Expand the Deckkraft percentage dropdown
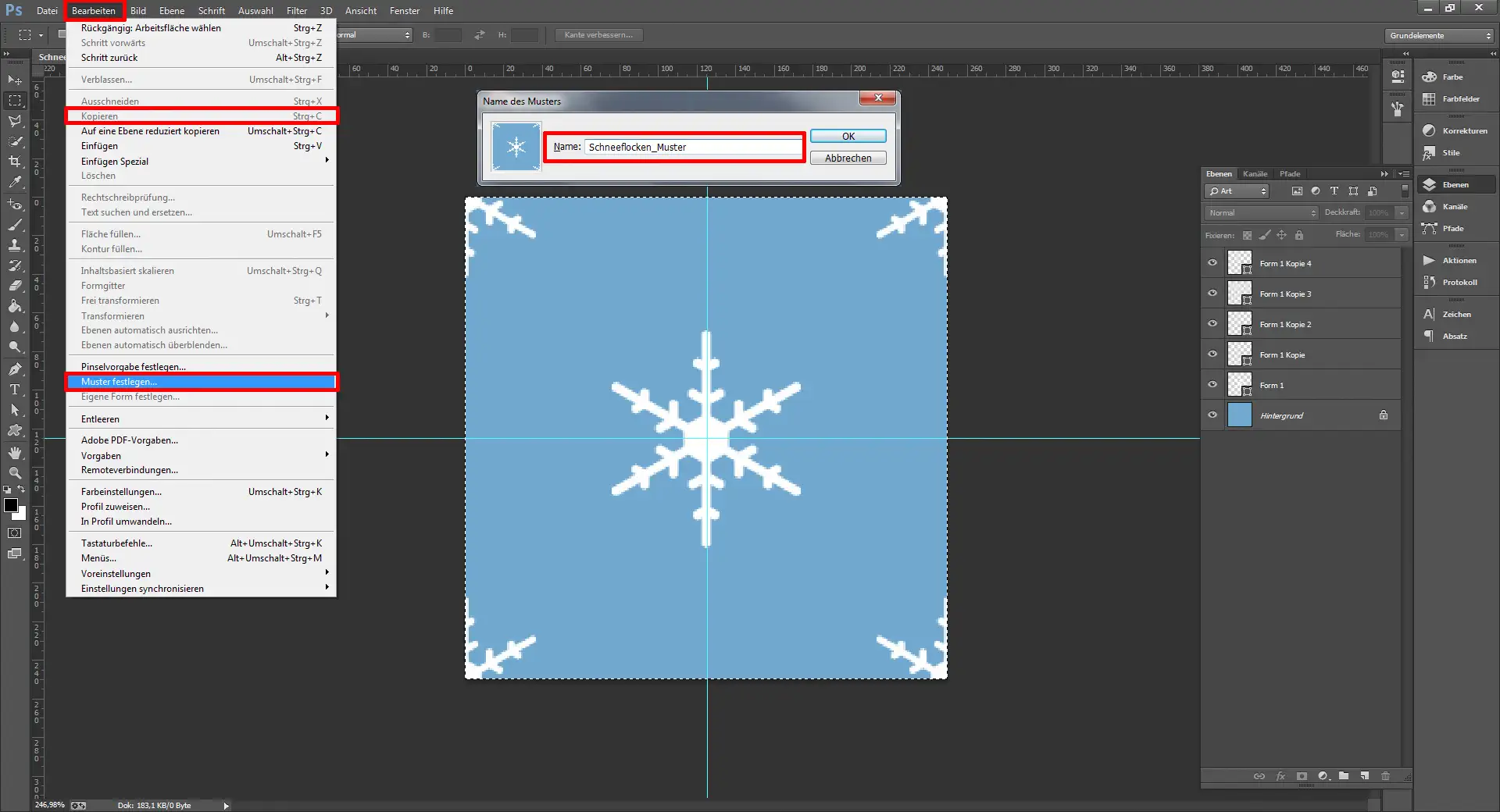This screenshot has width=1500, height=812. [1401, 212]
